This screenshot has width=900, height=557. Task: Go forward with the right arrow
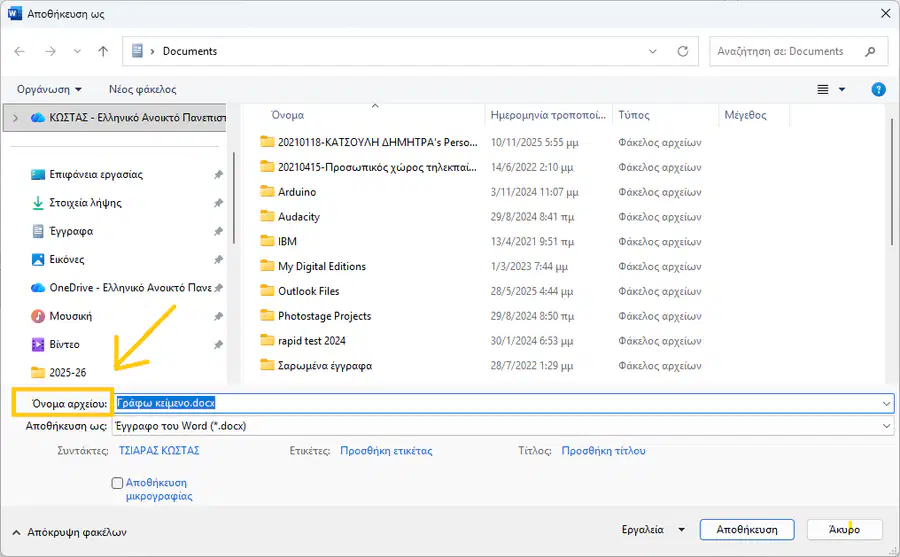(x=51, y=51)
